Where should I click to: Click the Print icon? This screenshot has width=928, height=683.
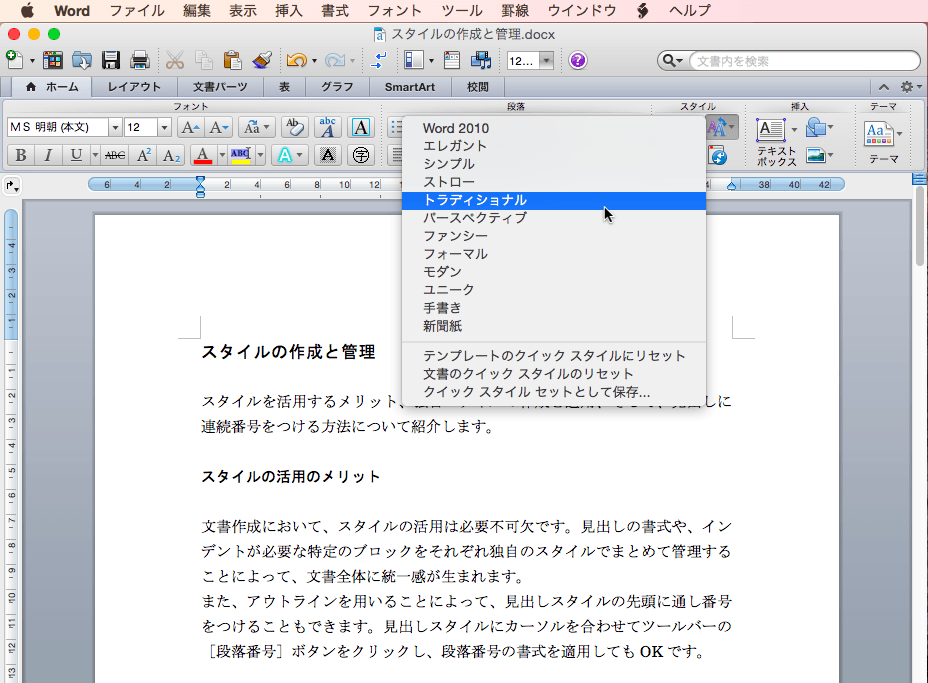pyautogui.click(x=140, y=60)
